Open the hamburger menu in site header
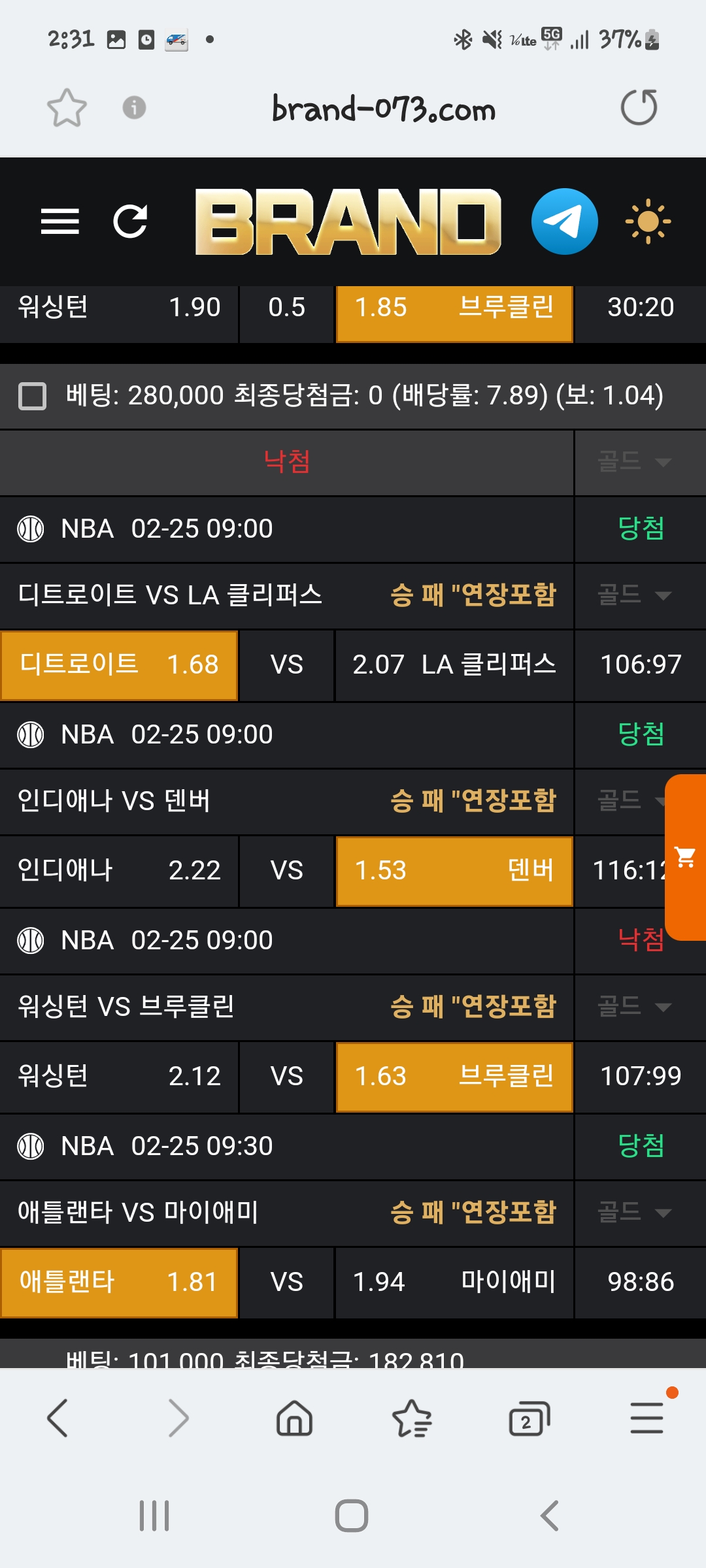706x1568 pixels. click(59, 221)
